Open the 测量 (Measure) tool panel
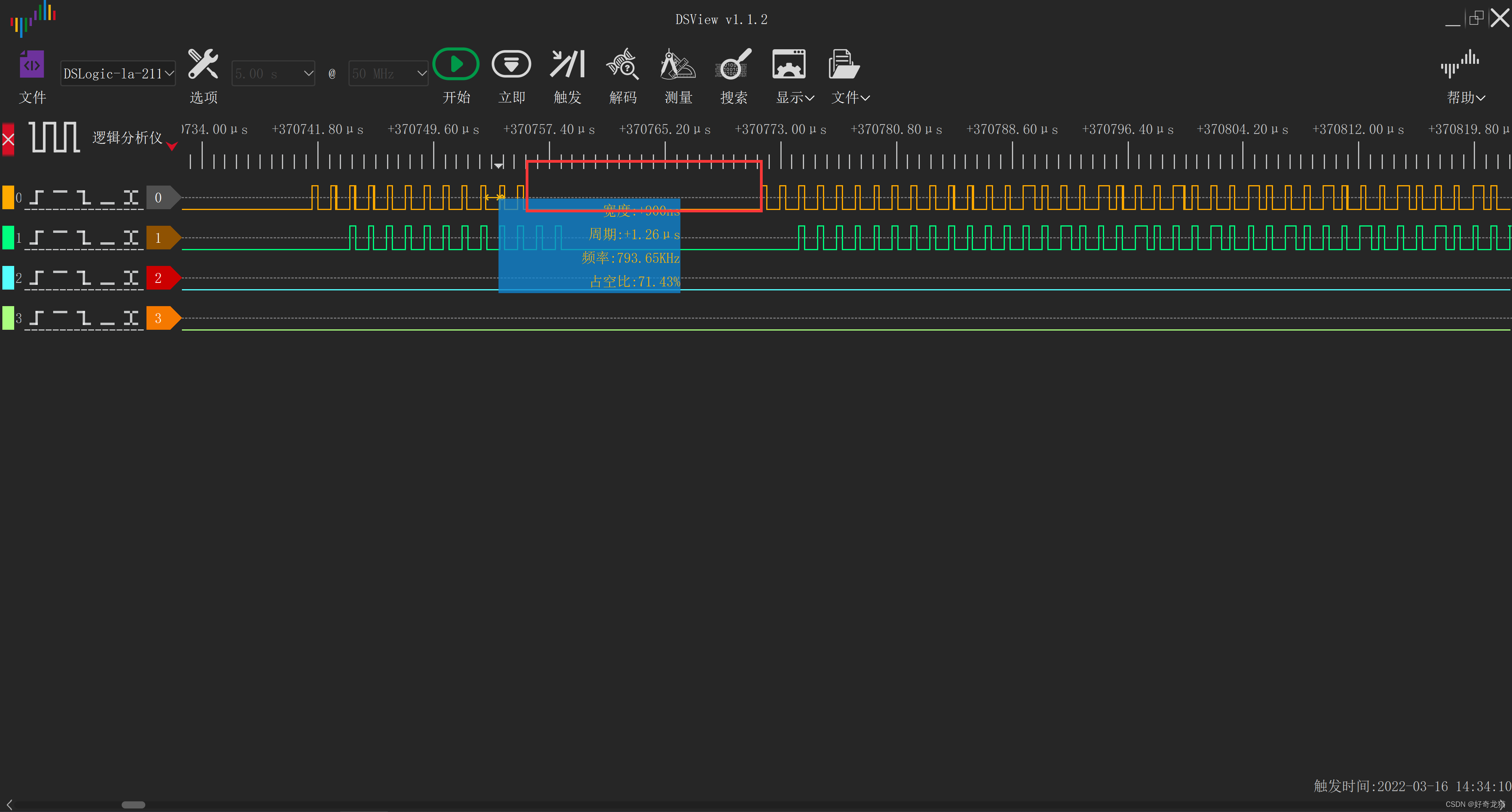 [678, 65]
